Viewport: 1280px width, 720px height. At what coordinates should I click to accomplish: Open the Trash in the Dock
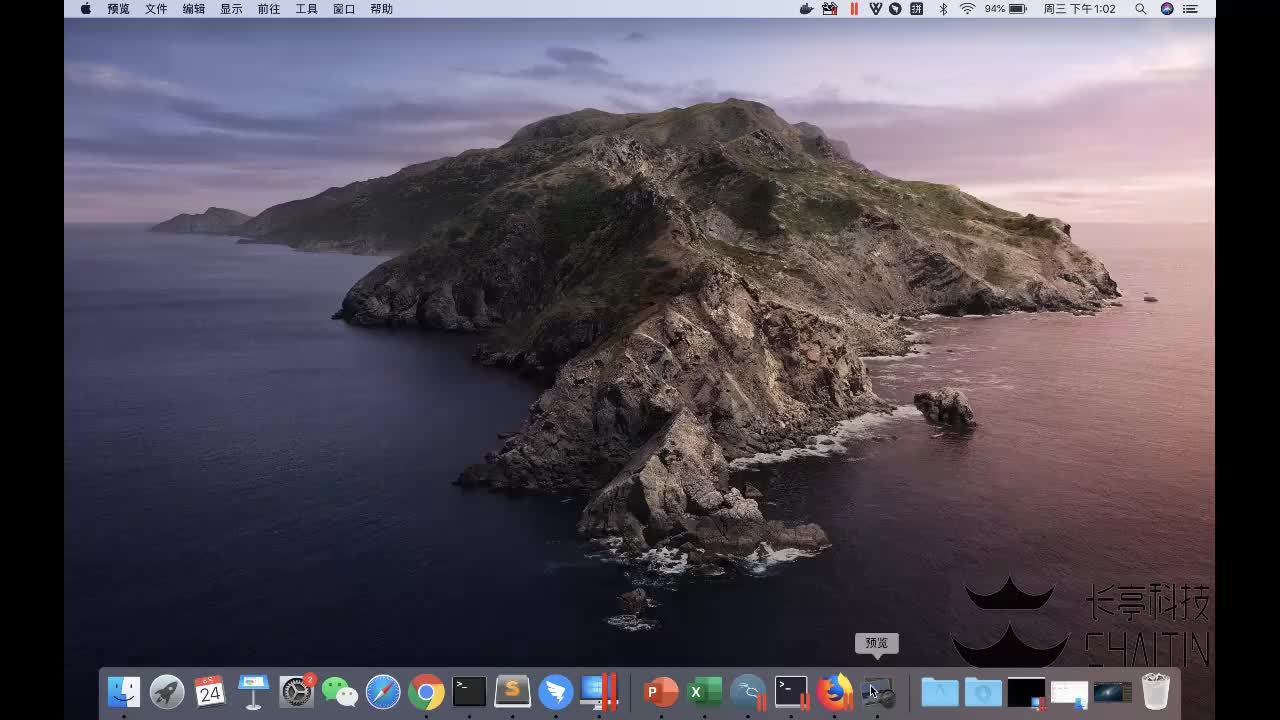pyautogui.click(x=1155, y=691)
